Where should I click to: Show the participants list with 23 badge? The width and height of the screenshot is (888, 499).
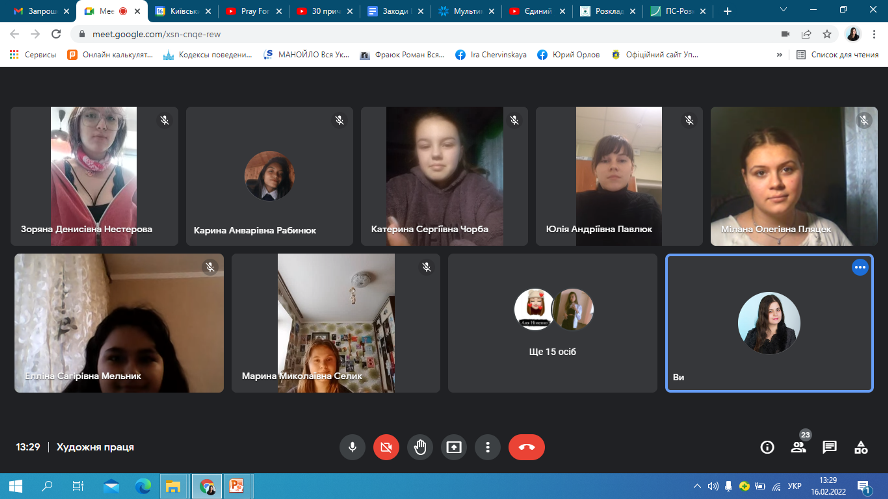pos(799,447)
